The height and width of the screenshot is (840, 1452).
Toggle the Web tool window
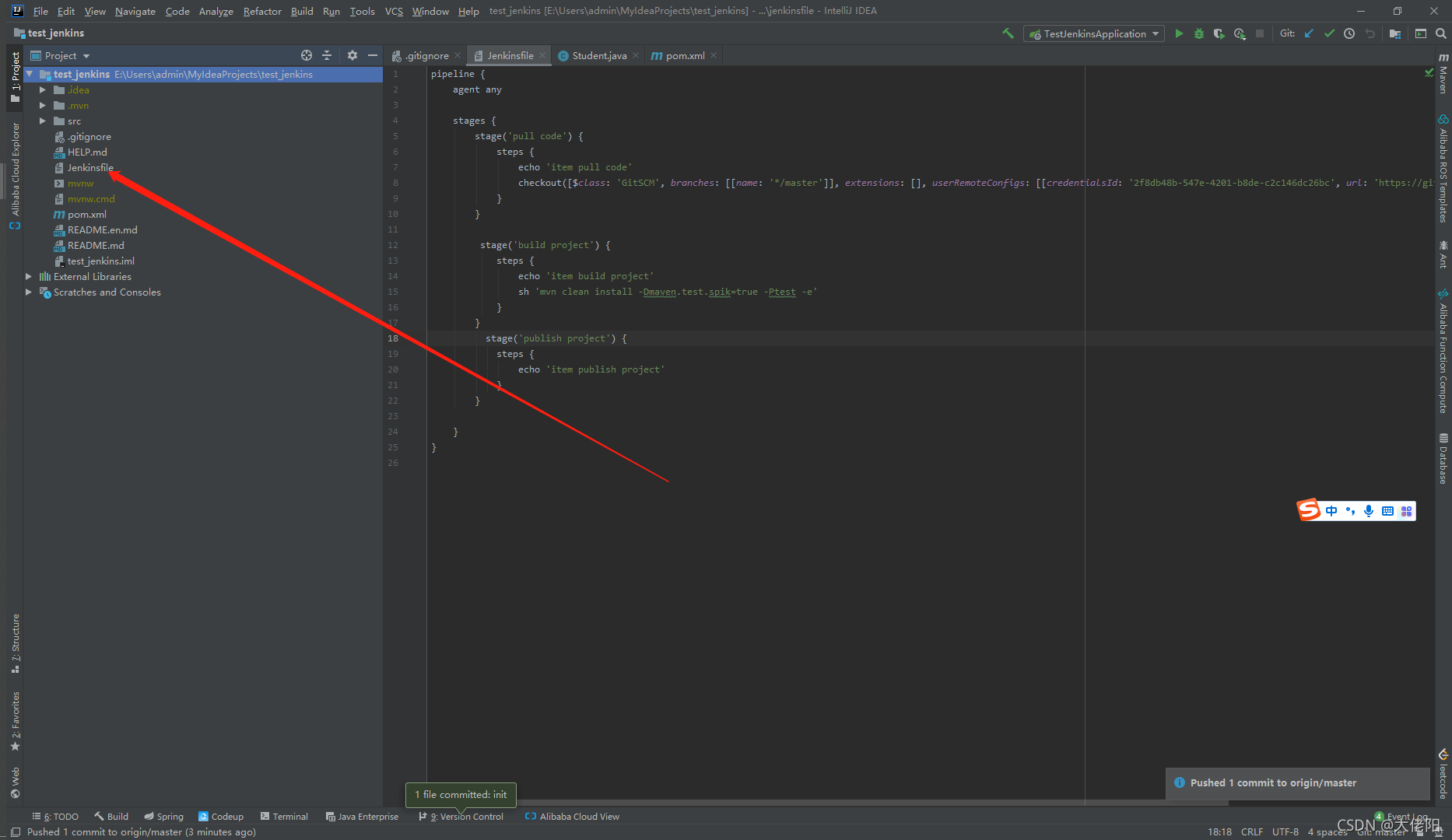(15, 782)
